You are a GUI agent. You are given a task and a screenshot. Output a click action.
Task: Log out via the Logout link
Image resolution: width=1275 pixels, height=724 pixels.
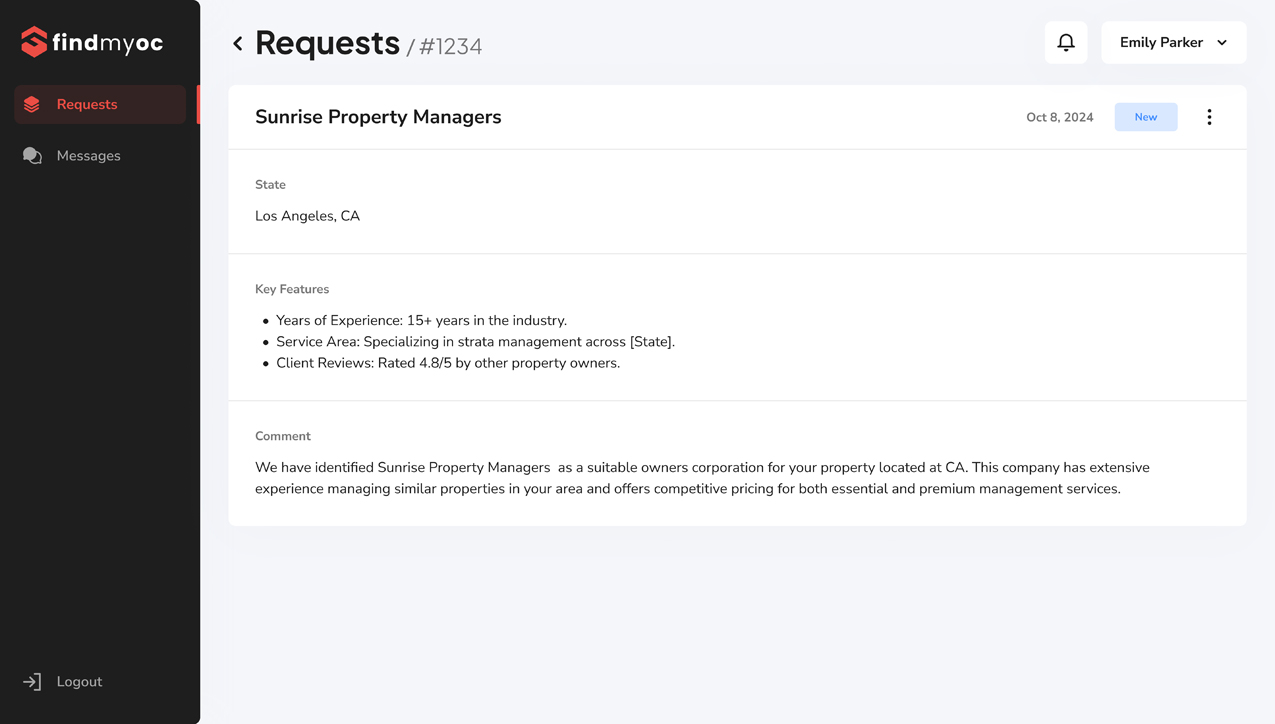tap(79, 682)
